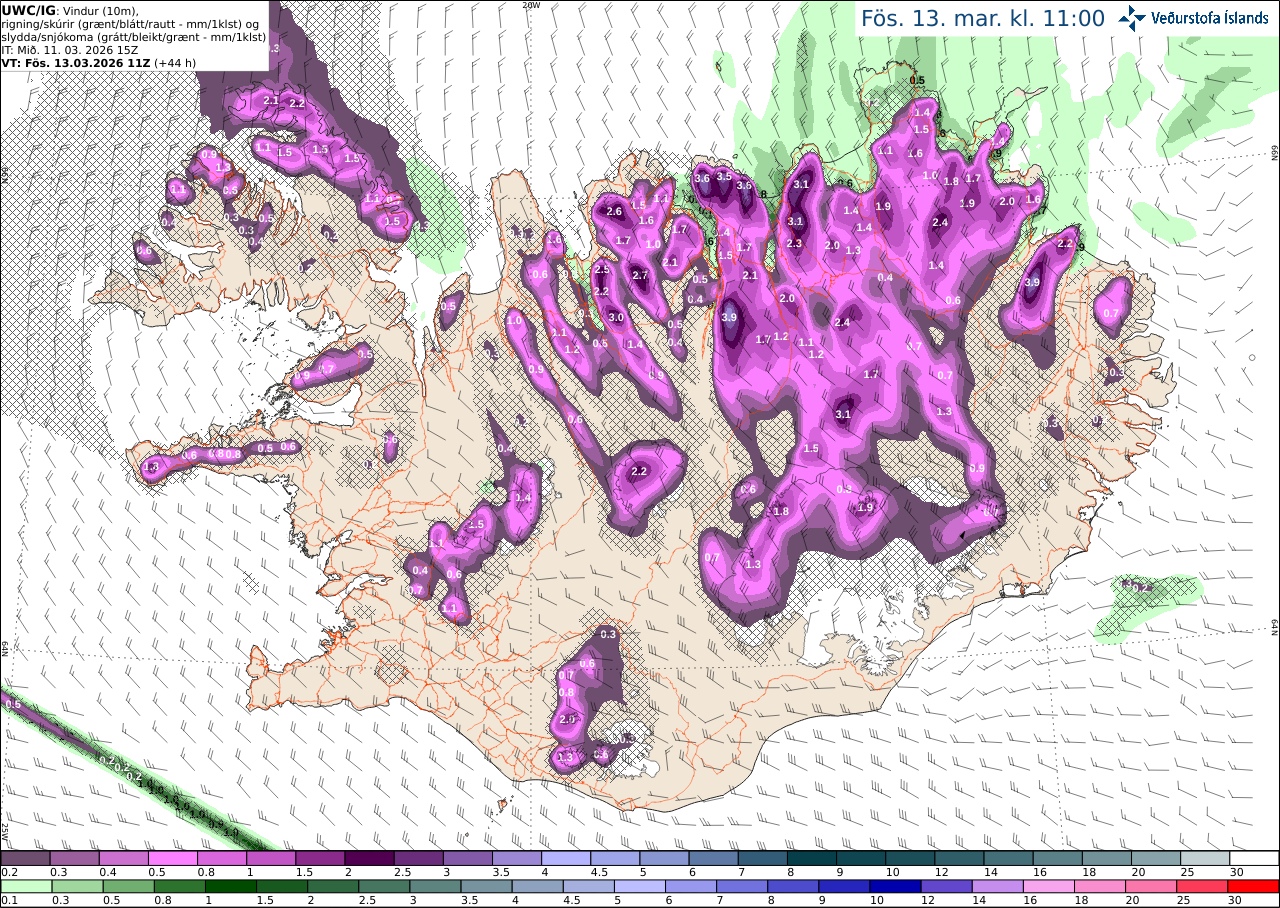
Task: Pick snow-scale swatch between 25 and 30
Action: click(1205, 858)
